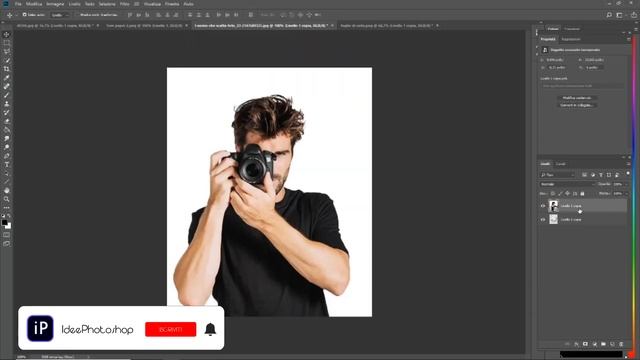
Task: Toggle layer filtering on/off switch
Action: point(628,174)
